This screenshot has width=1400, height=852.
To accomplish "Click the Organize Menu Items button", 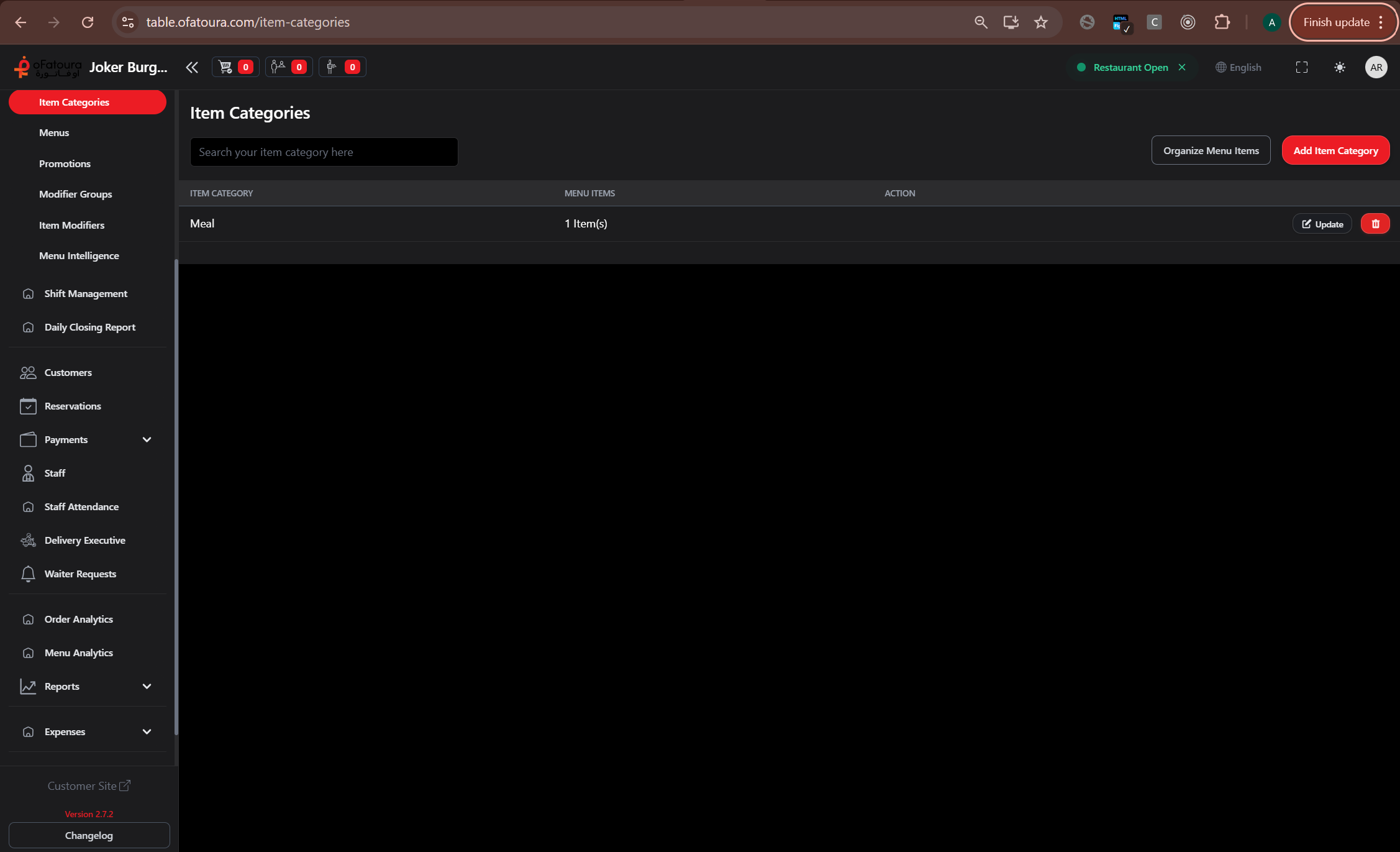I will [x=1210, y=150].
